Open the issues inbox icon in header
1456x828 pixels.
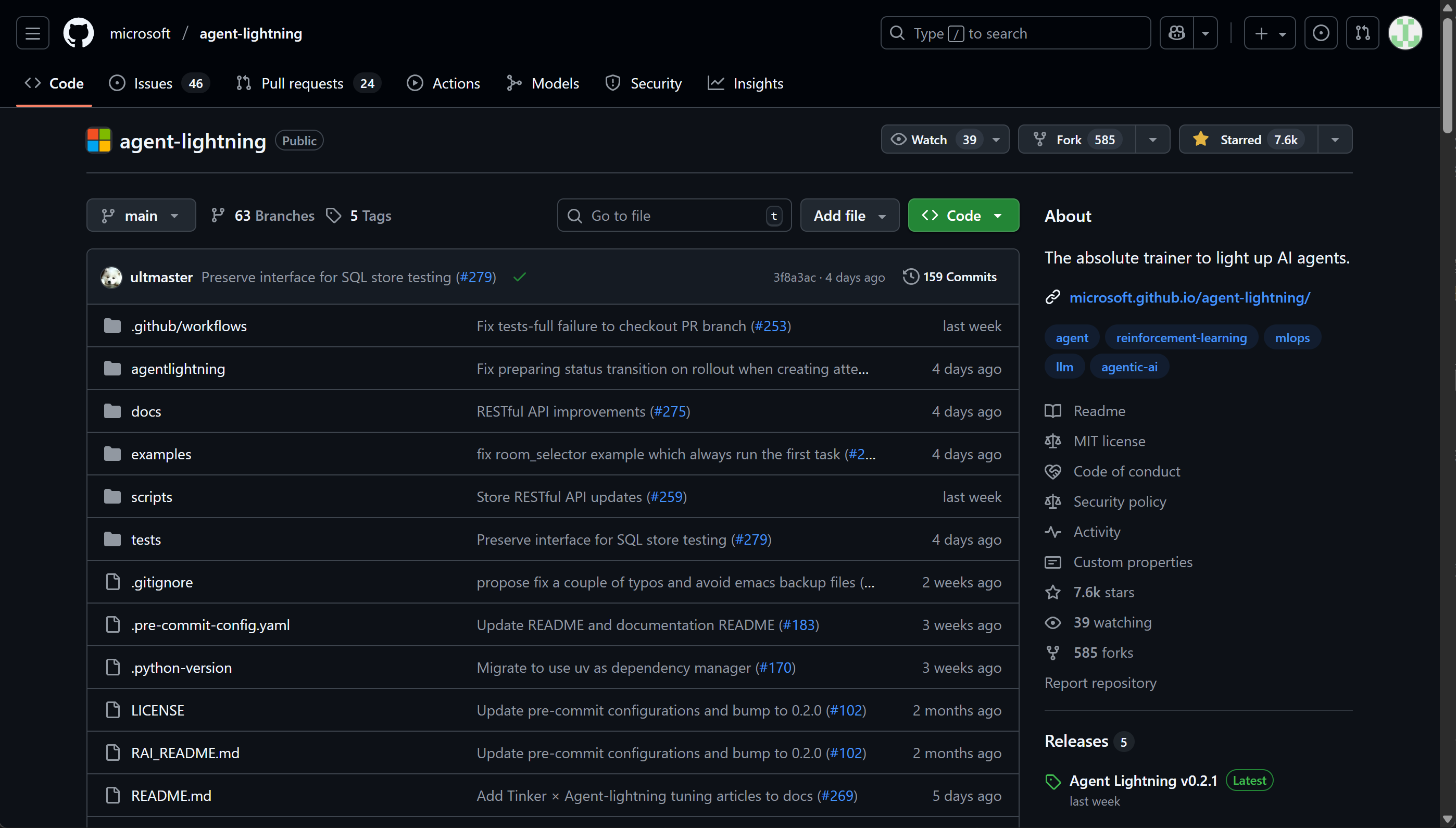pos(1320,33)
